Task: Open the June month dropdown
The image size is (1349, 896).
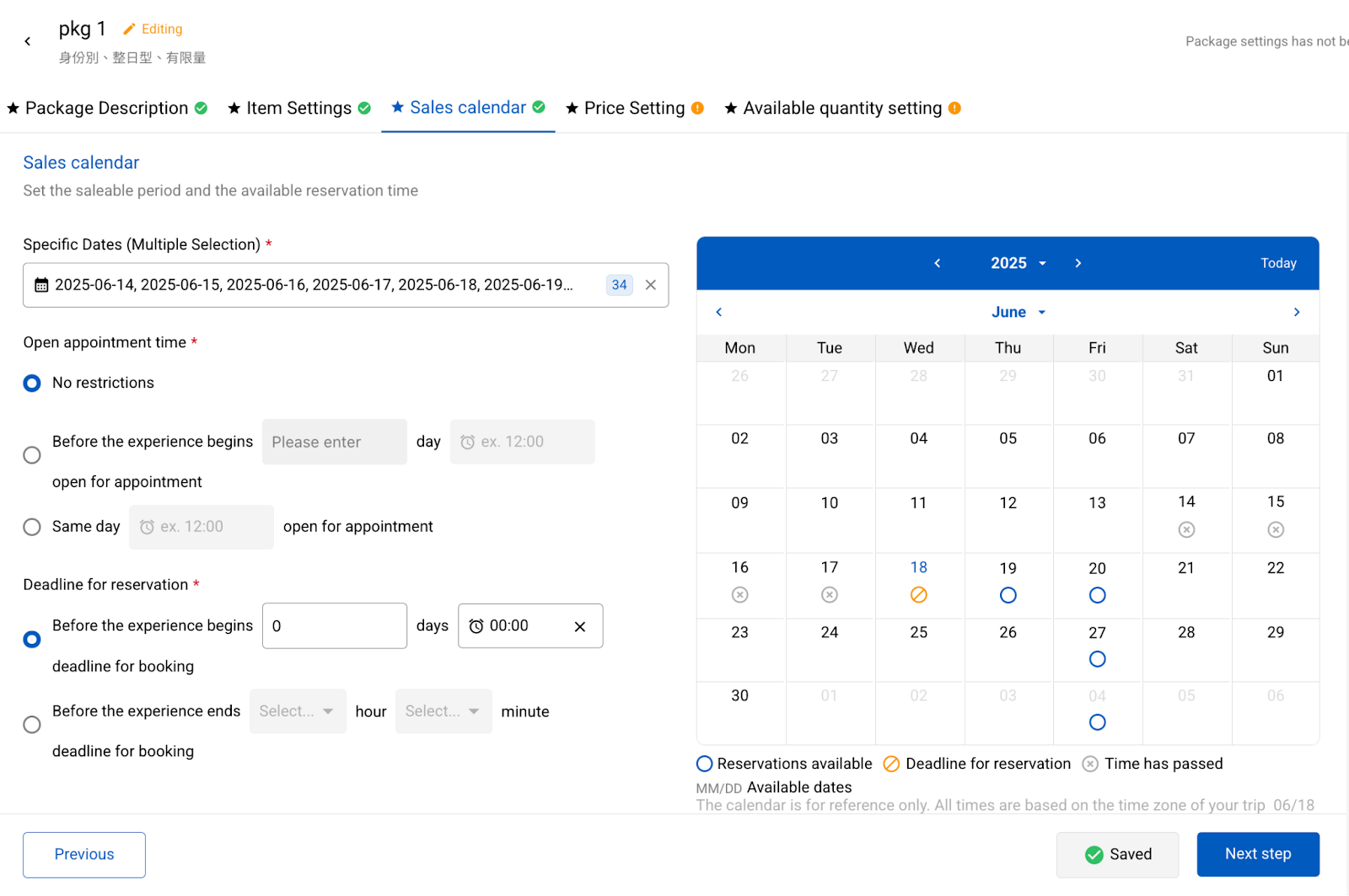Action: (x=1018, y=312)
